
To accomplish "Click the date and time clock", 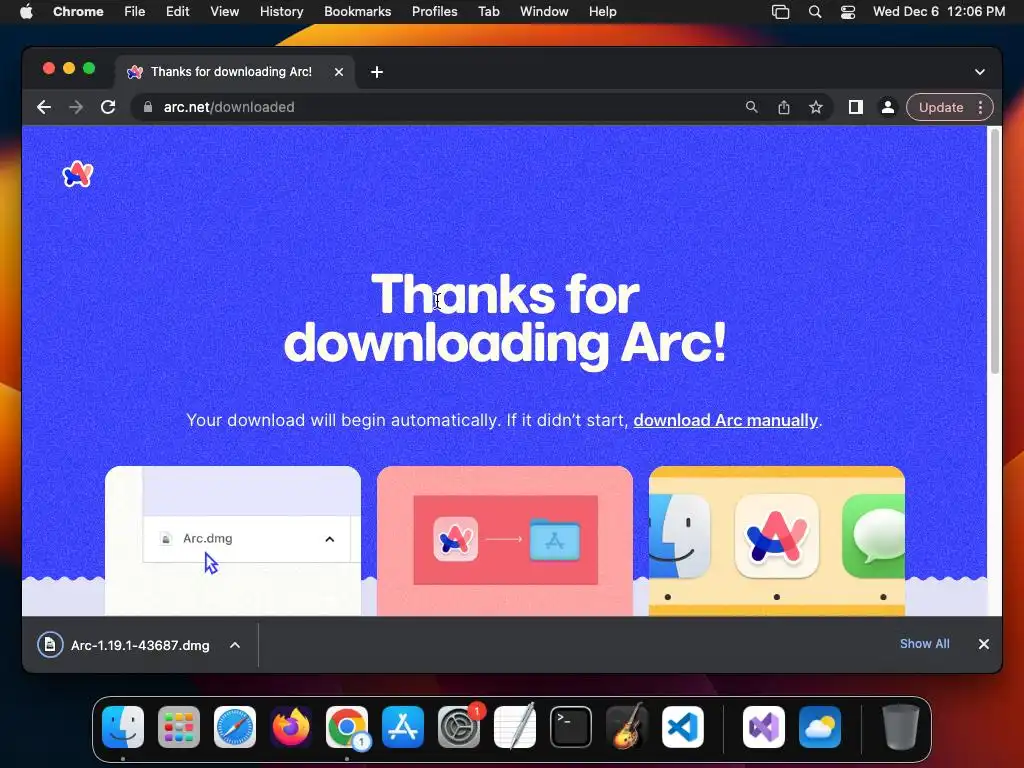I will coord(938,11).
